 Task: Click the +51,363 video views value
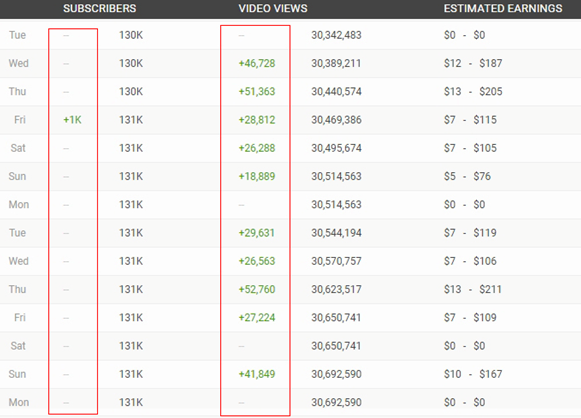pyautogui.click(x=257, y=92)
